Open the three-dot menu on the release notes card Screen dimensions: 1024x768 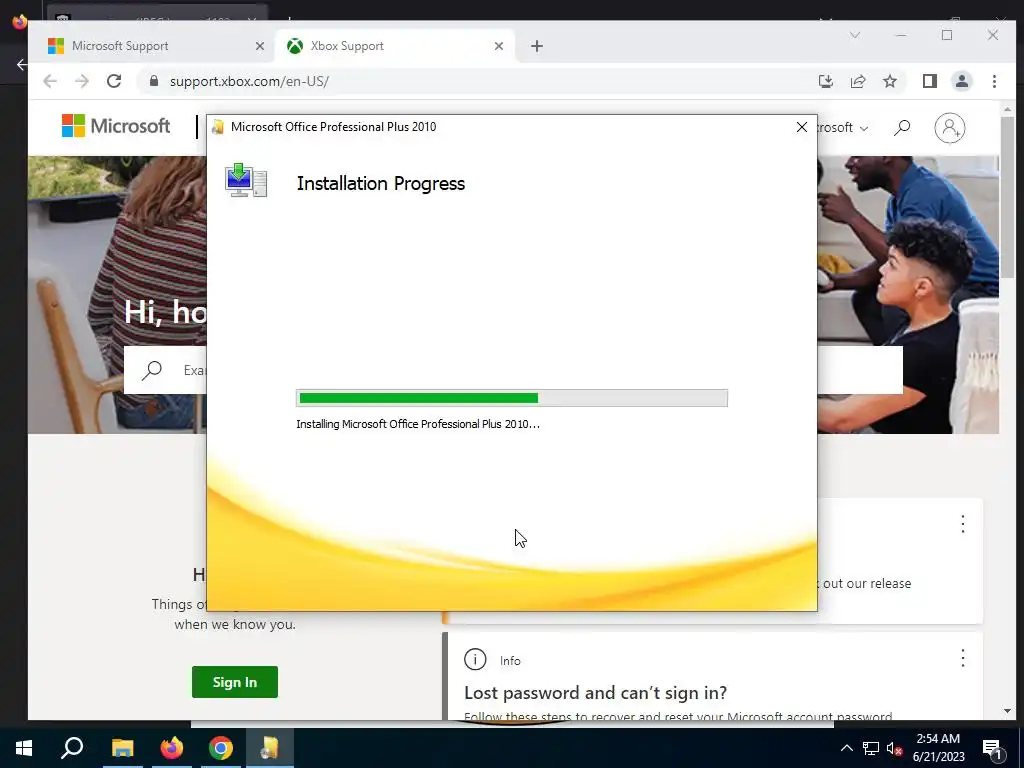tap(963, 524)
